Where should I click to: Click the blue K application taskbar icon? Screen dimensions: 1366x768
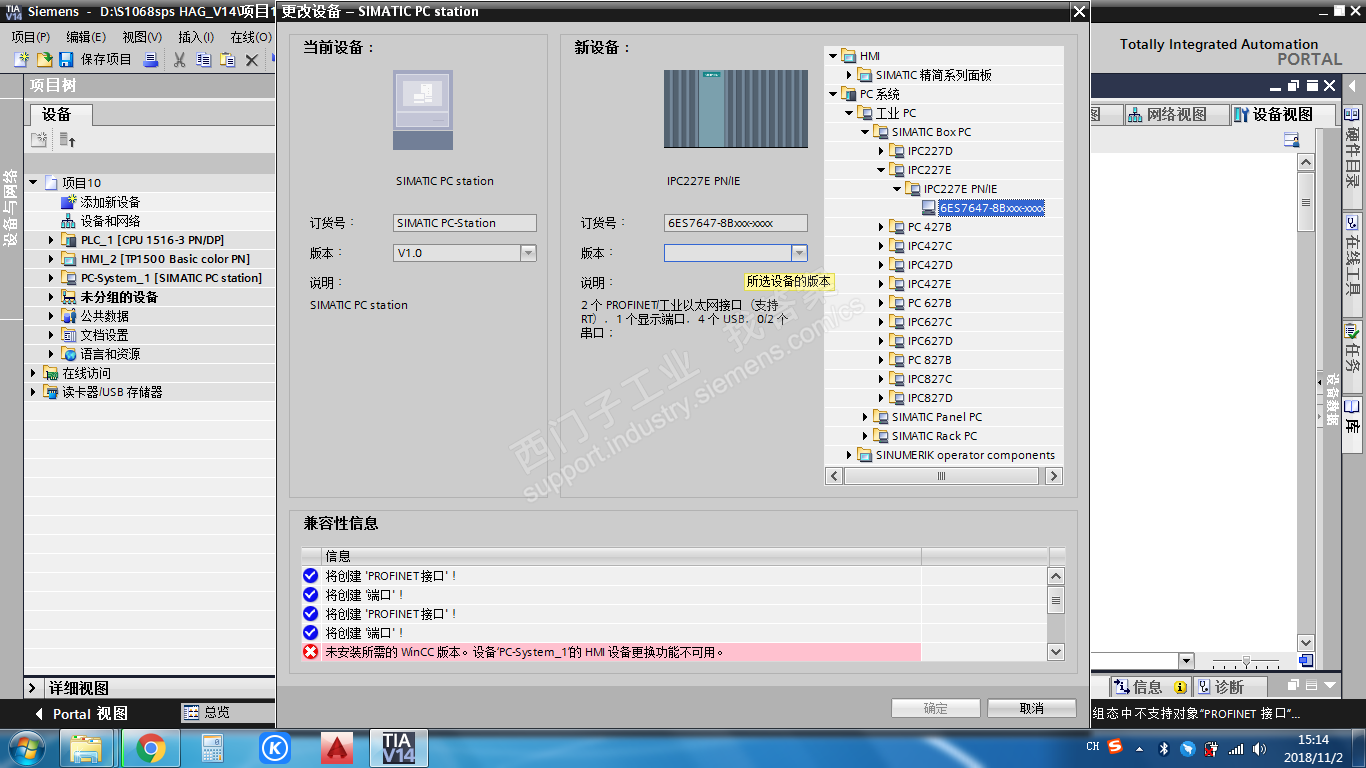[x=275, y=748]
